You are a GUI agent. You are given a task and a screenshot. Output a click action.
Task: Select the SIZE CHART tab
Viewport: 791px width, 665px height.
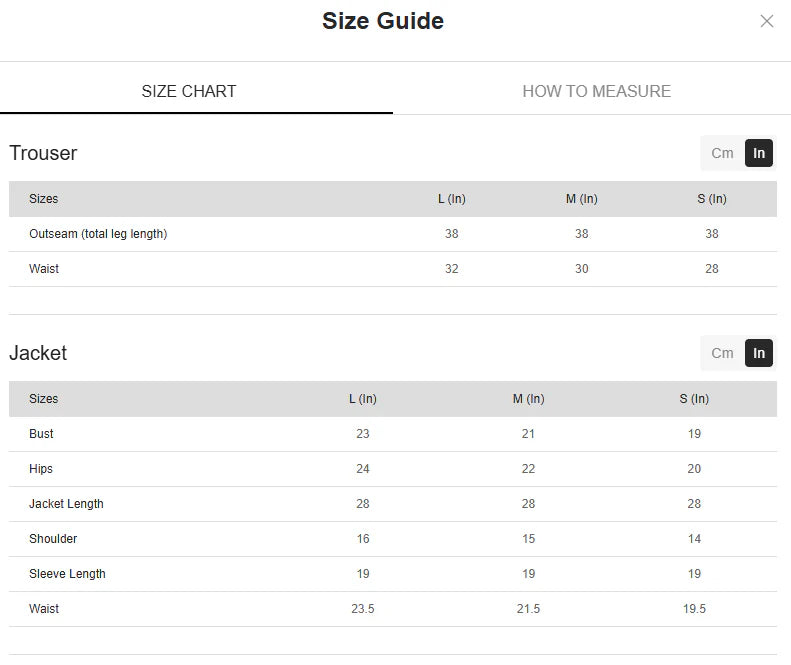(189, 91)
